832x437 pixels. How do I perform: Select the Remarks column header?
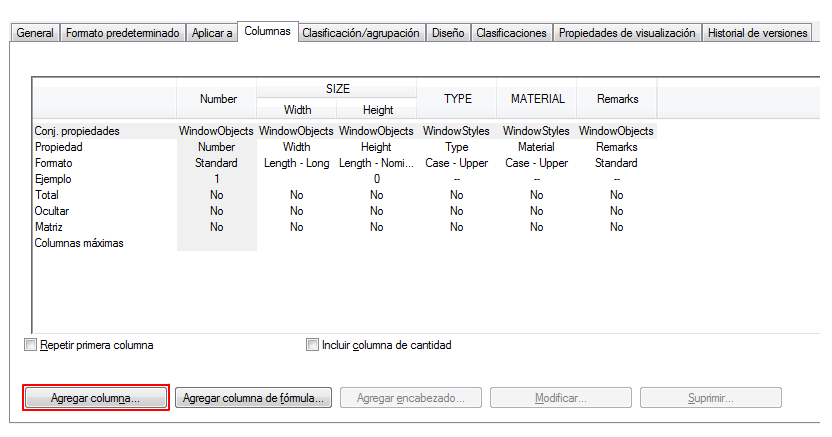point(616,99)
